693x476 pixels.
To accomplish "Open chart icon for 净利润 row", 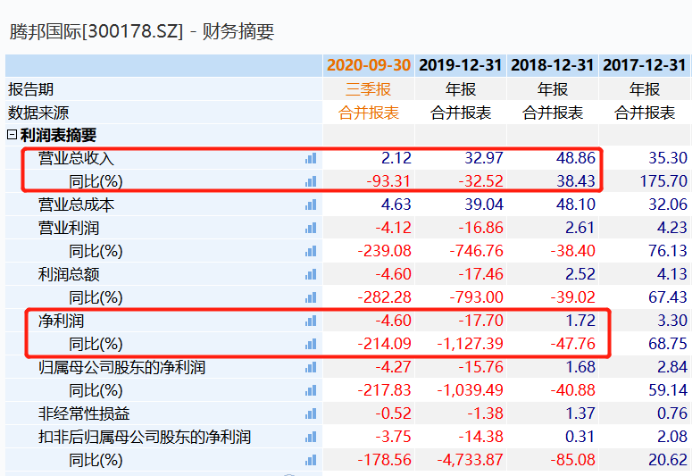I will (x=311, y=321).
